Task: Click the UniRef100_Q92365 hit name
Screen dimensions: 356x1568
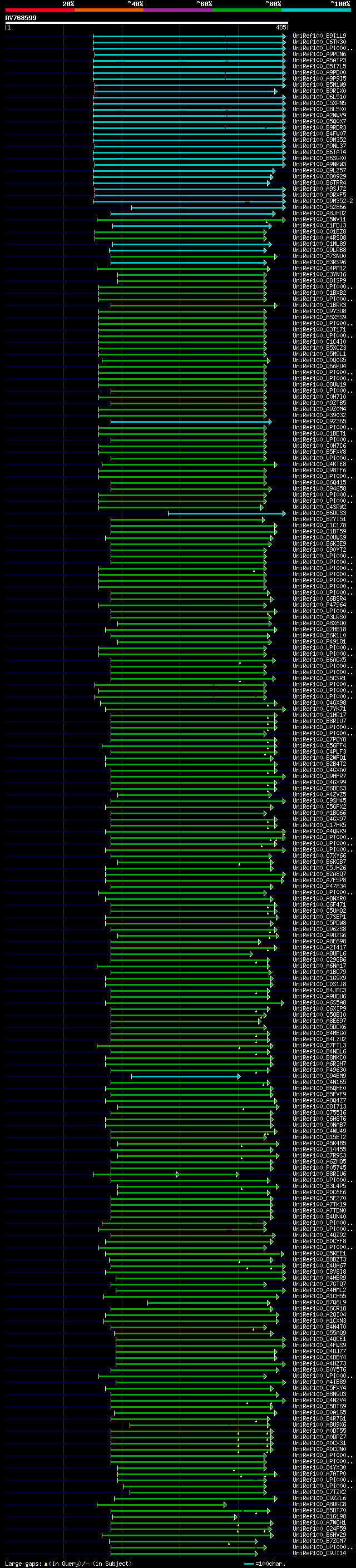Action: click(x=319, y=421)
